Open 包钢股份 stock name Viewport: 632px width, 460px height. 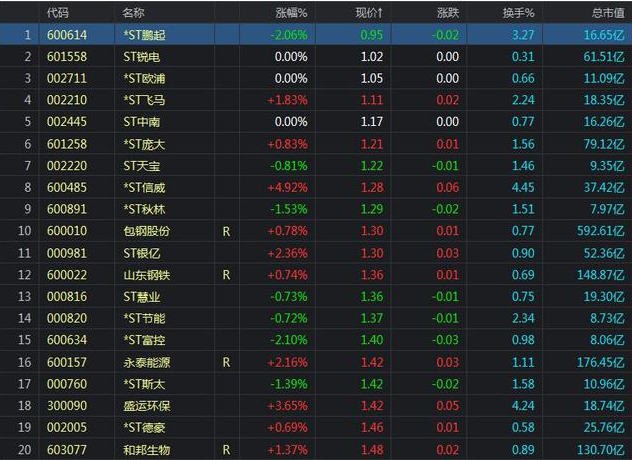point(147,231)
